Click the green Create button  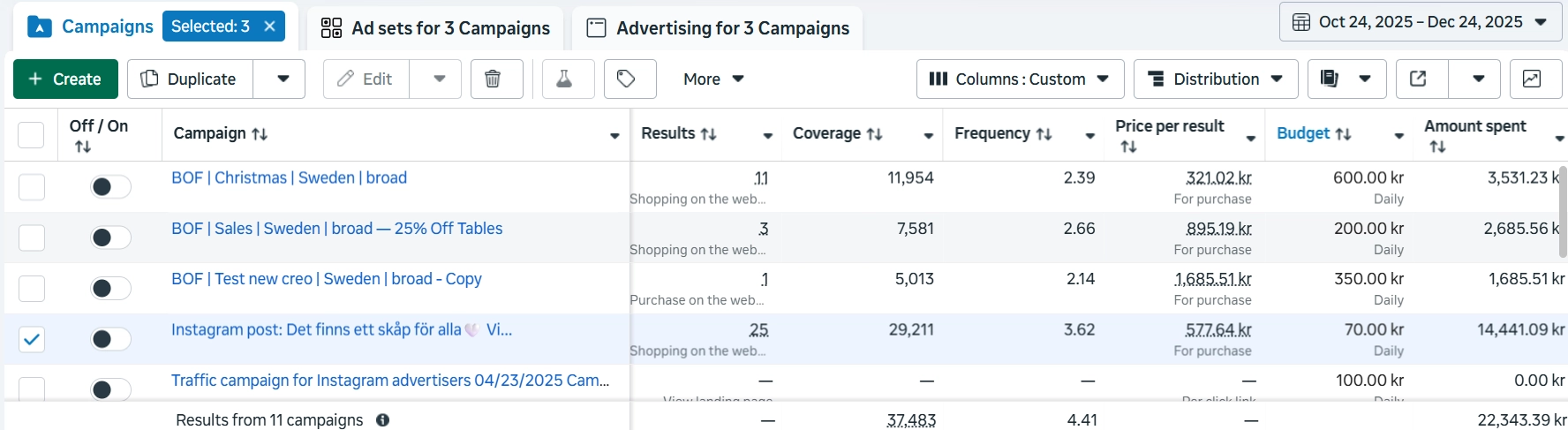click(65, 79)
